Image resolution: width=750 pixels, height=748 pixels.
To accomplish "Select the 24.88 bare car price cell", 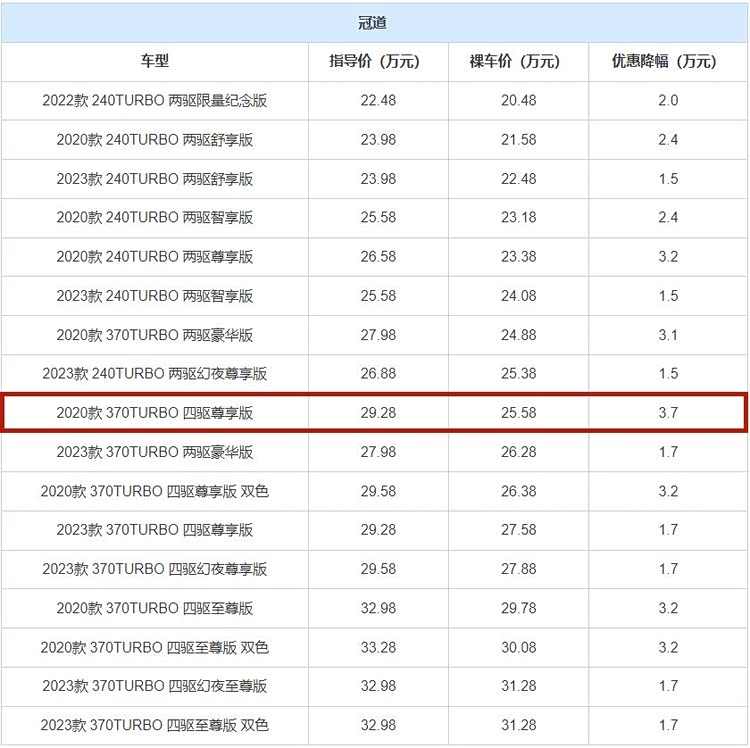I will [518, 334].
